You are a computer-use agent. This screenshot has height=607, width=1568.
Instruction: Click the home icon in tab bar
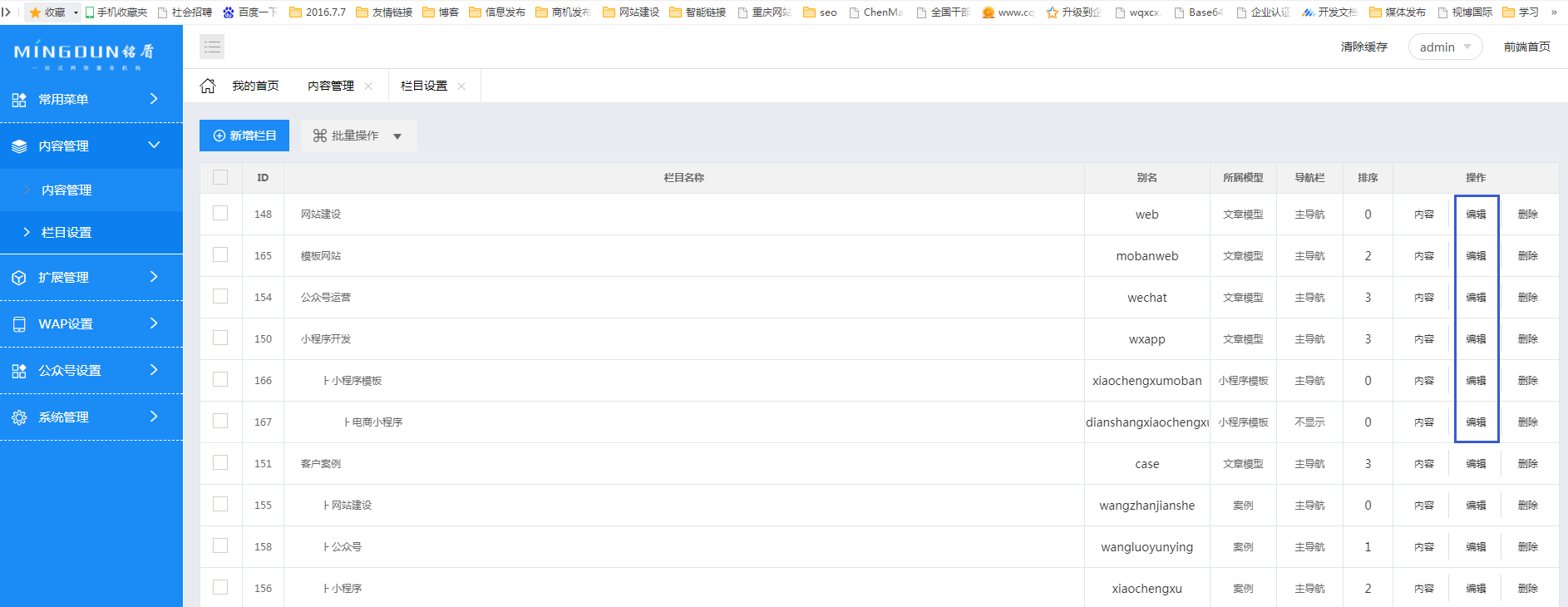208,86
